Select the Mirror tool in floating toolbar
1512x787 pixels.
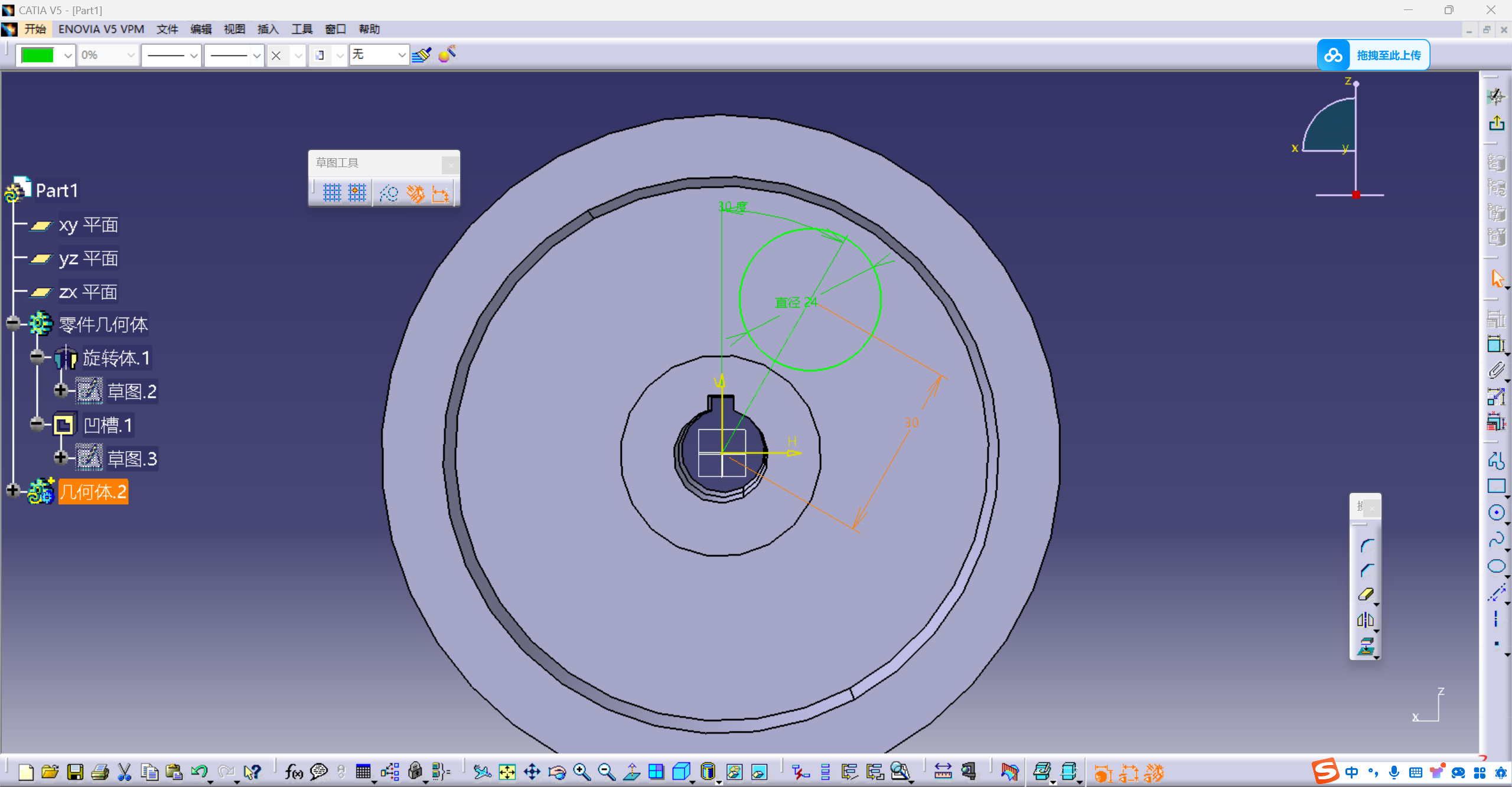(x=1365, y=620)
